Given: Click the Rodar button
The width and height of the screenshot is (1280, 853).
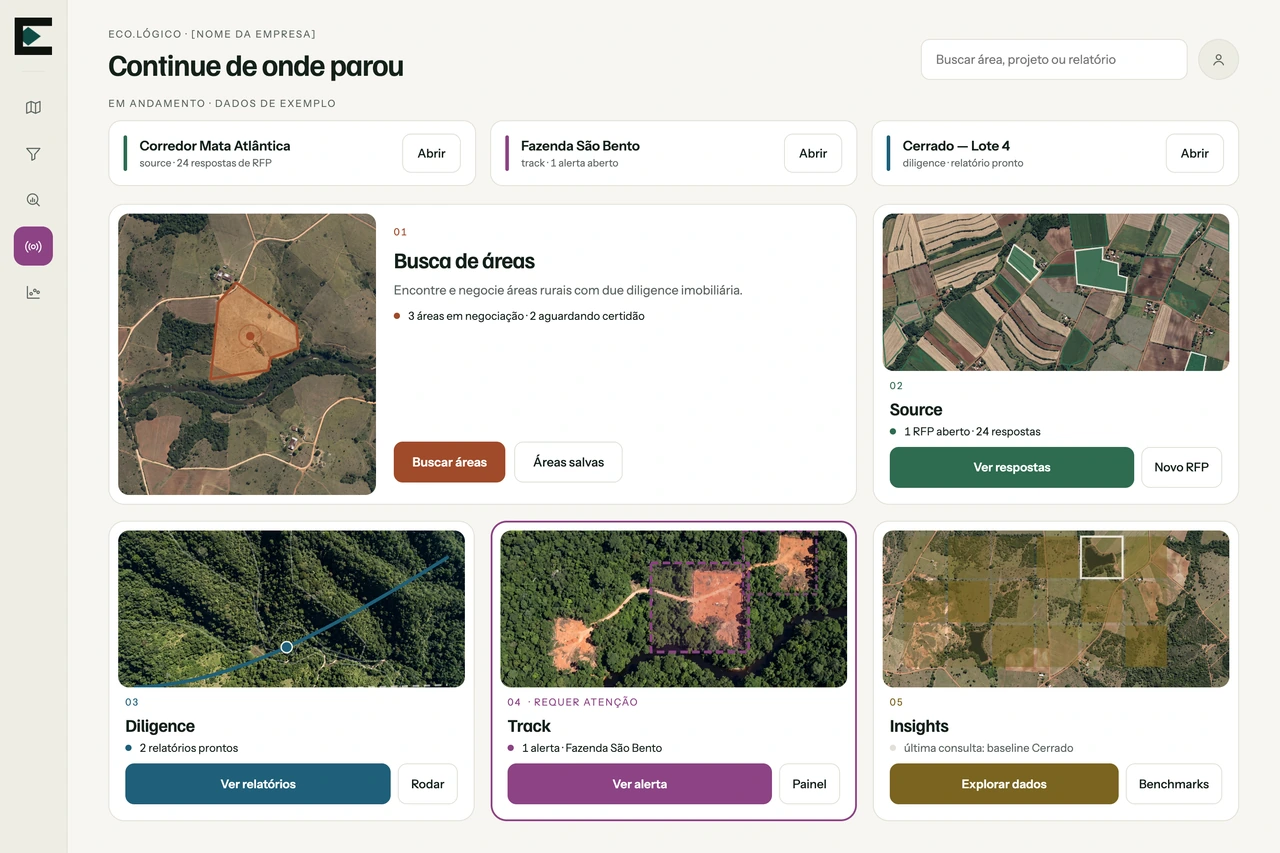Looking at the screenshot, I should coord(427,784).
